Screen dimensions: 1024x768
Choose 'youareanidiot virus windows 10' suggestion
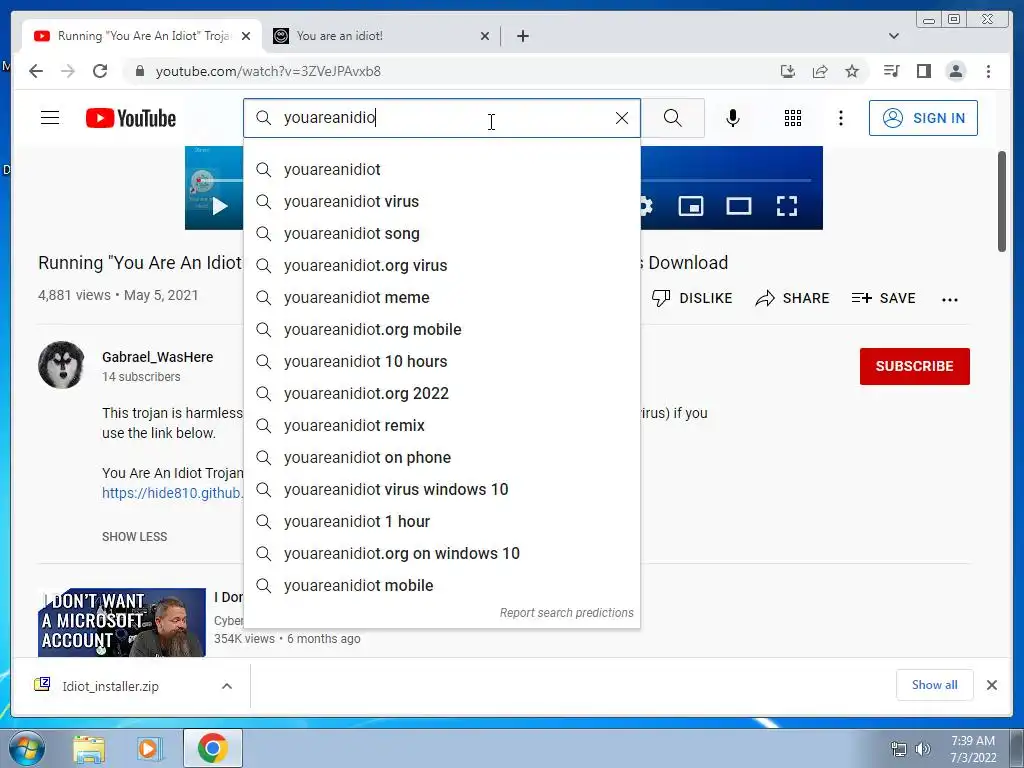[x=441, y=489]
